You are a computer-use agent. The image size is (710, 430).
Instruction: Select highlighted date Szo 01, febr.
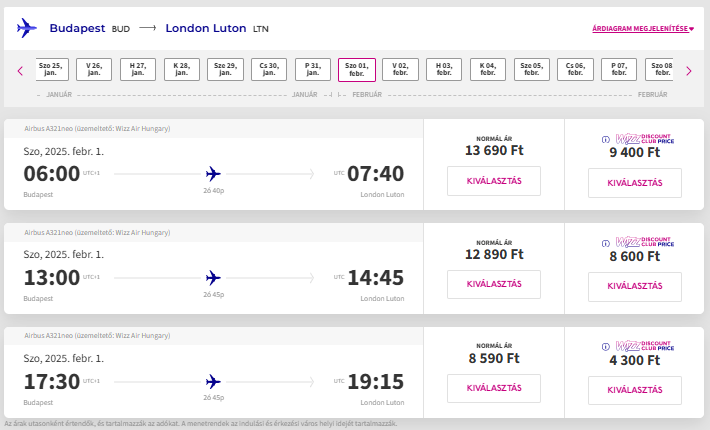[357, 70]
